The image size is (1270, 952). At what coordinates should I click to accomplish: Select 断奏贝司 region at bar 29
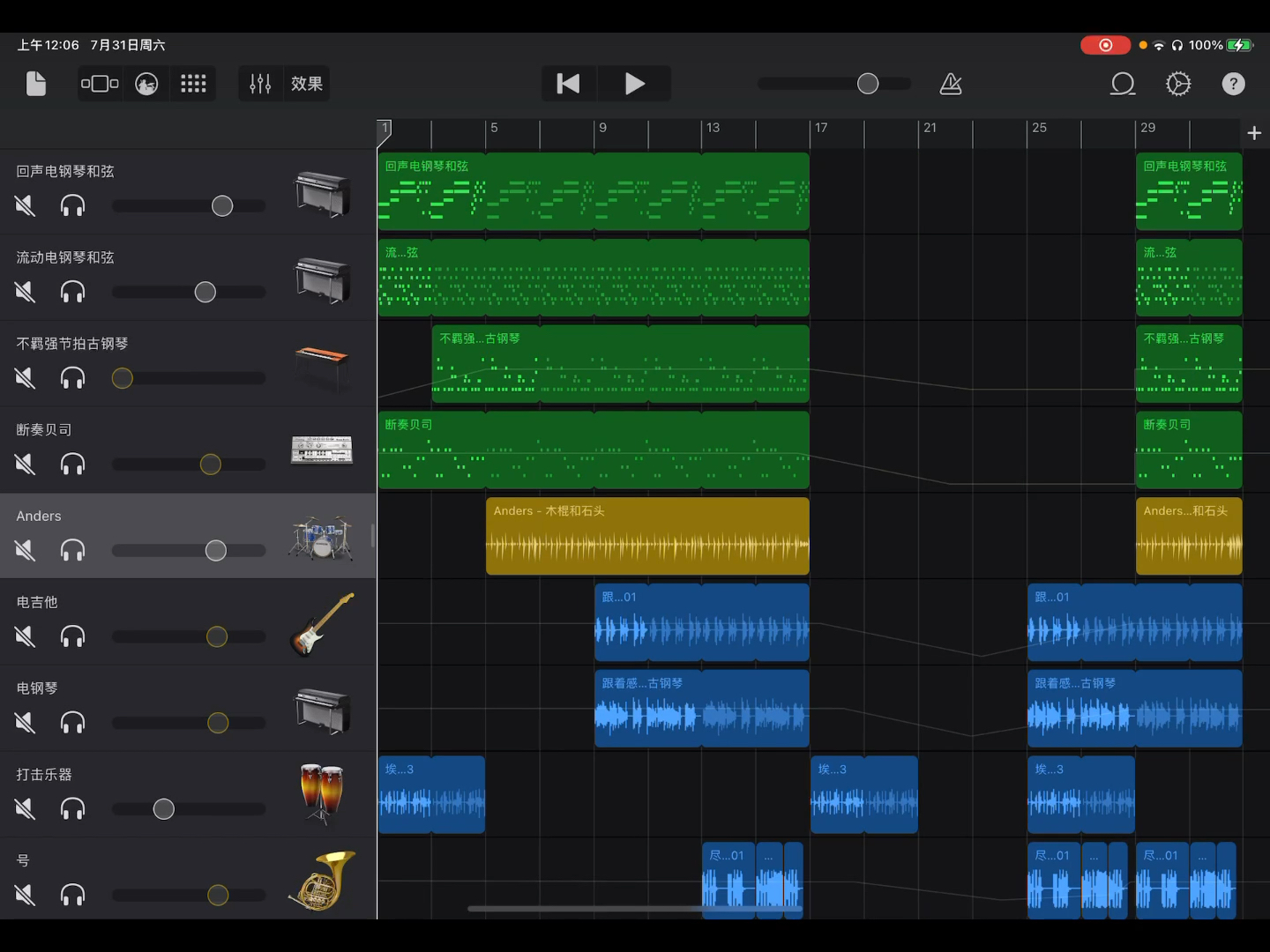click(x=1189, y=450)
